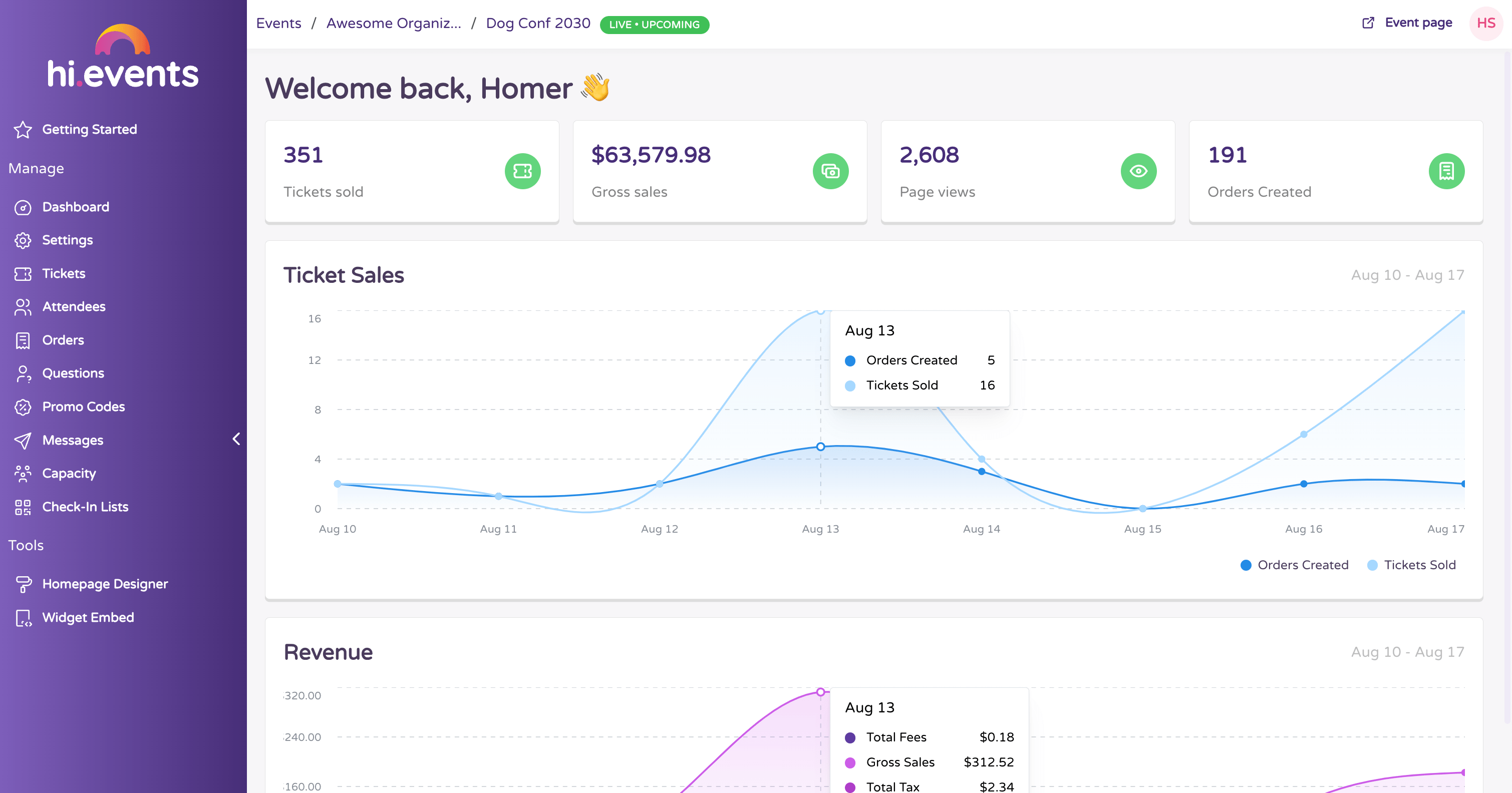
Task: Open Attendees using its sidebar icon
Action: pyautogui.click(x=23, y=307)
